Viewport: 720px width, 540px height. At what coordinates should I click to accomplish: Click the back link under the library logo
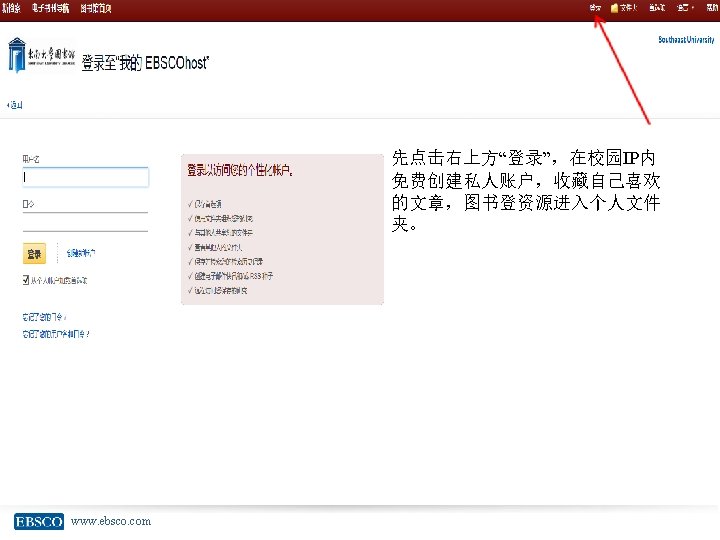(15, 105)
